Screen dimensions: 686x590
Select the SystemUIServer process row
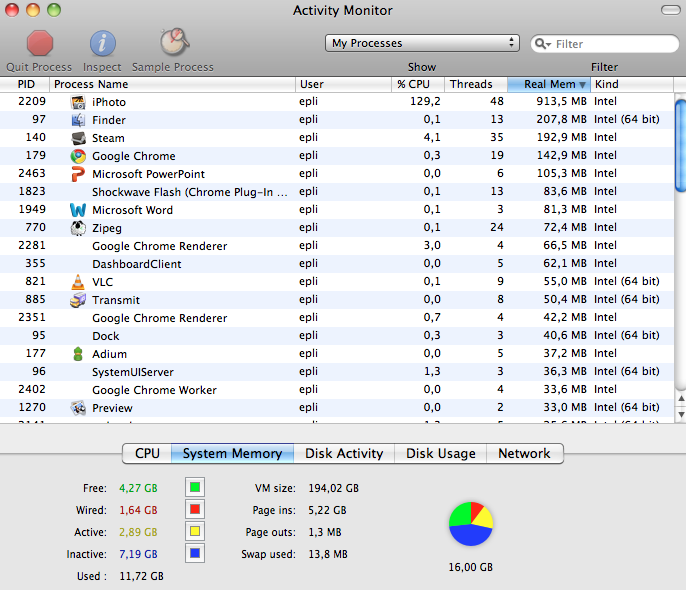coord(337,372)
